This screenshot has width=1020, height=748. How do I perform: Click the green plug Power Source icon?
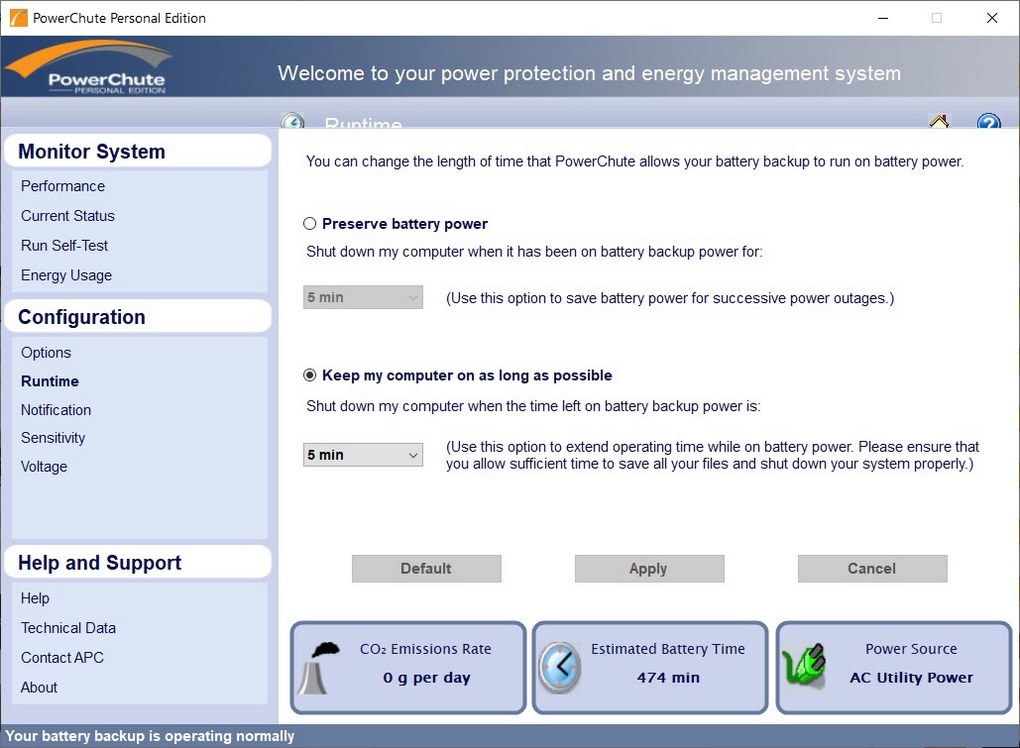[804, 666]
